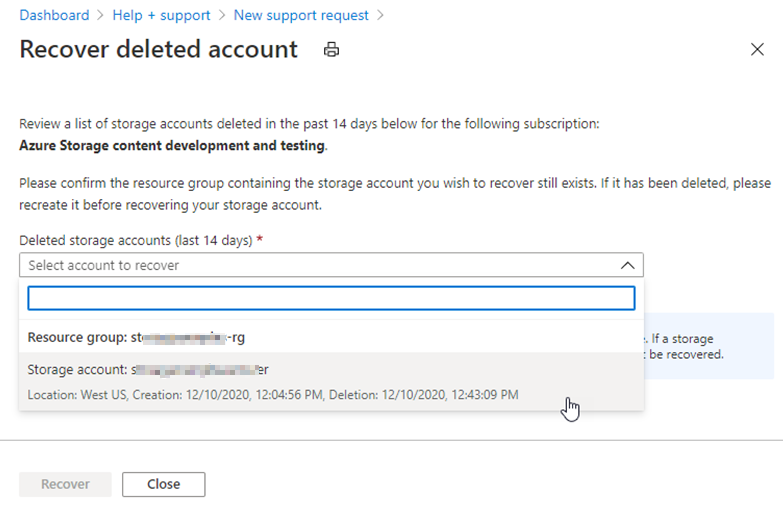Open the 'Help + support' breadcrumb link
783x511 pixels.
[x=160, y=15]
